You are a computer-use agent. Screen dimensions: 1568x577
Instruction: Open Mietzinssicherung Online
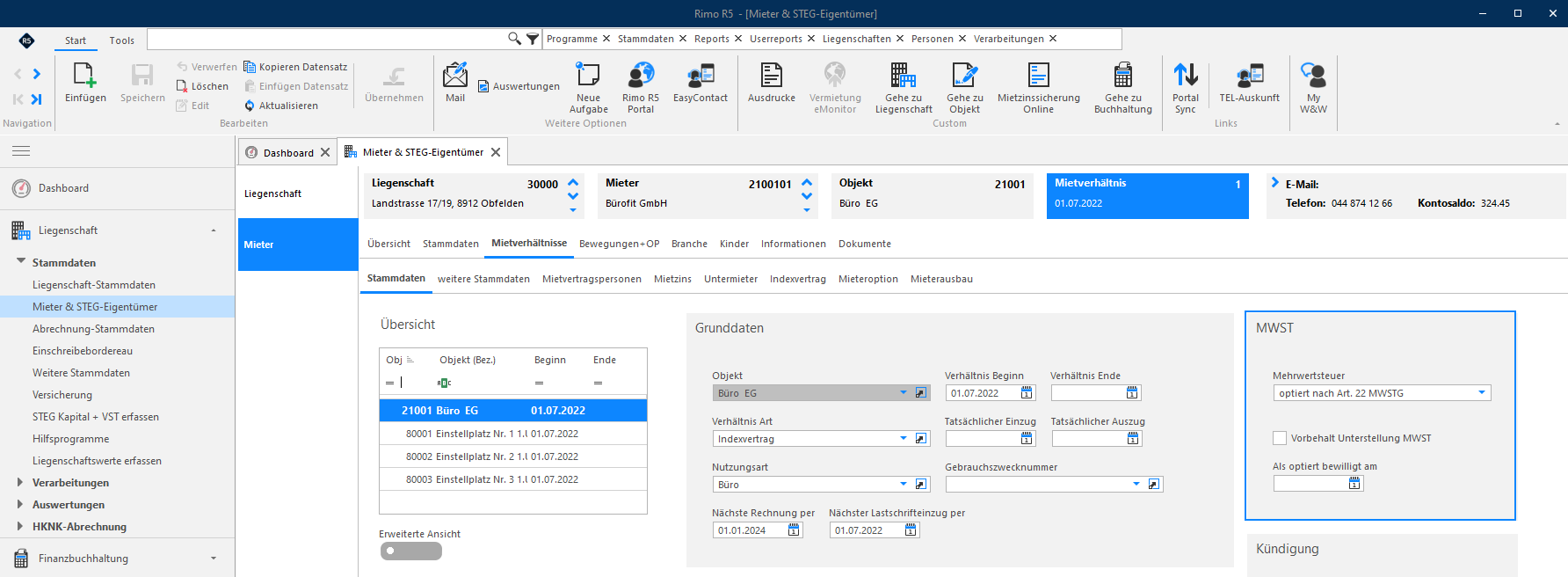(1039, 88)
